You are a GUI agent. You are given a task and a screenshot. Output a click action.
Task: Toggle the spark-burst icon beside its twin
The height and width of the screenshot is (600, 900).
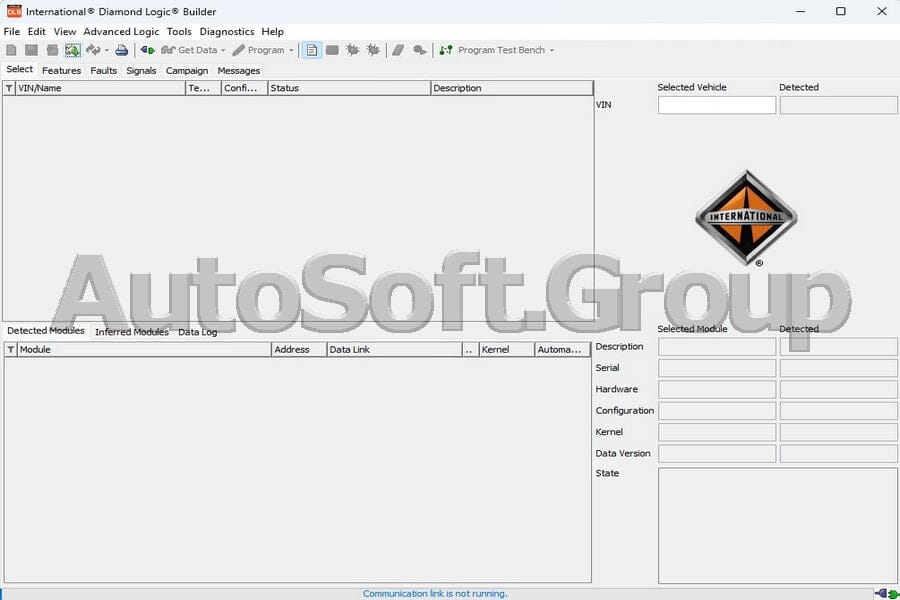pos(372,50)
